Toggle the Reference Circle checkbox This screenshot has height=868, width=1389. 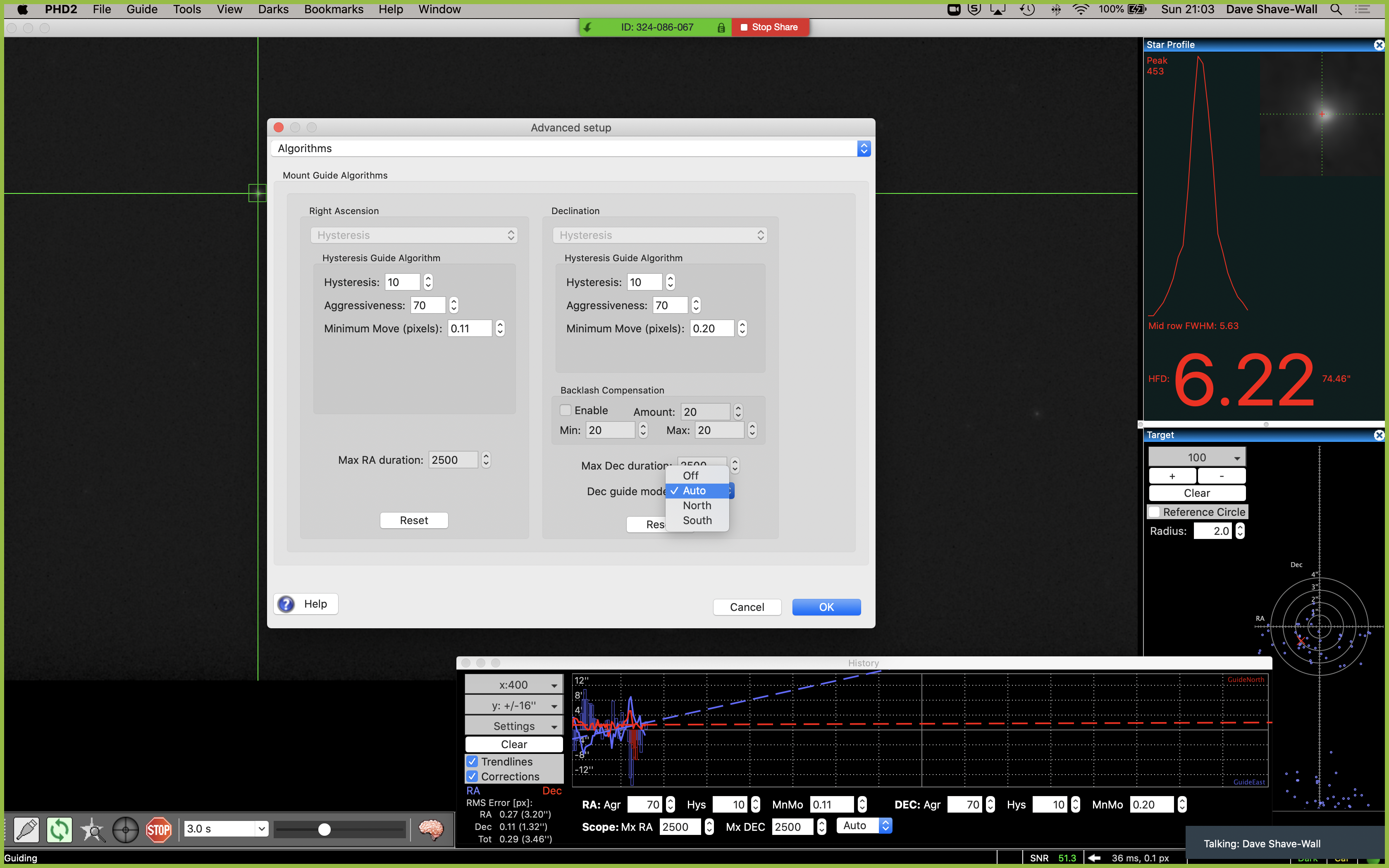point(1154,512)
